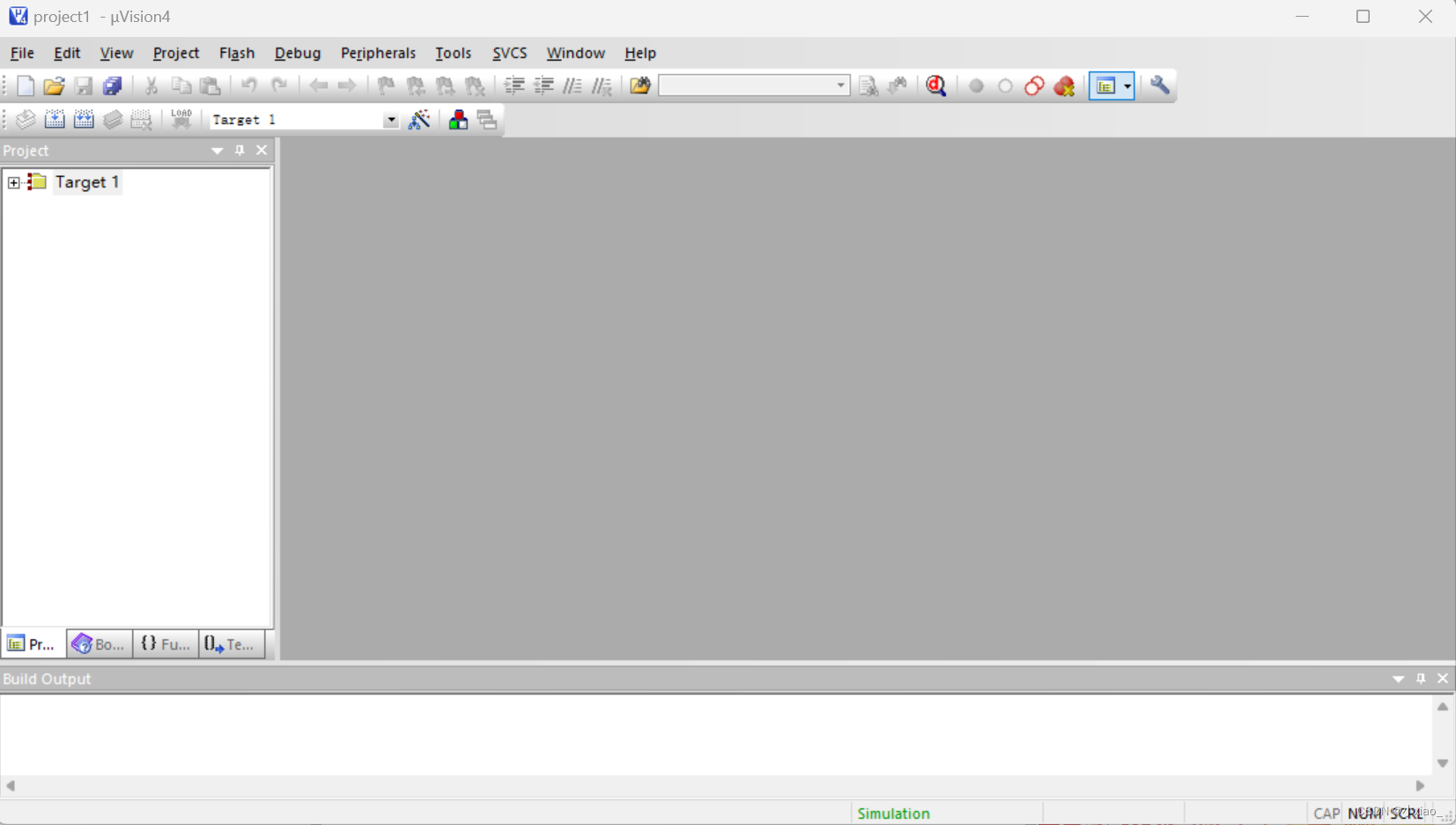This screenshot has width=1456, height=825.
Task: Open the SVCS menu
Action: [x=509, y=53]
